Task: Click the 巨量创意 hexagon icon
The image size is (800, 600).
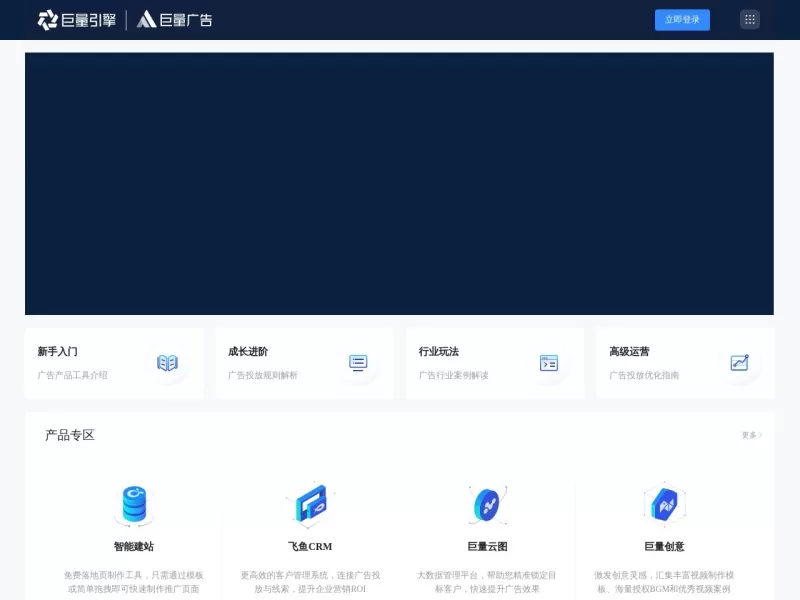Action: click(x=664, y=503)
